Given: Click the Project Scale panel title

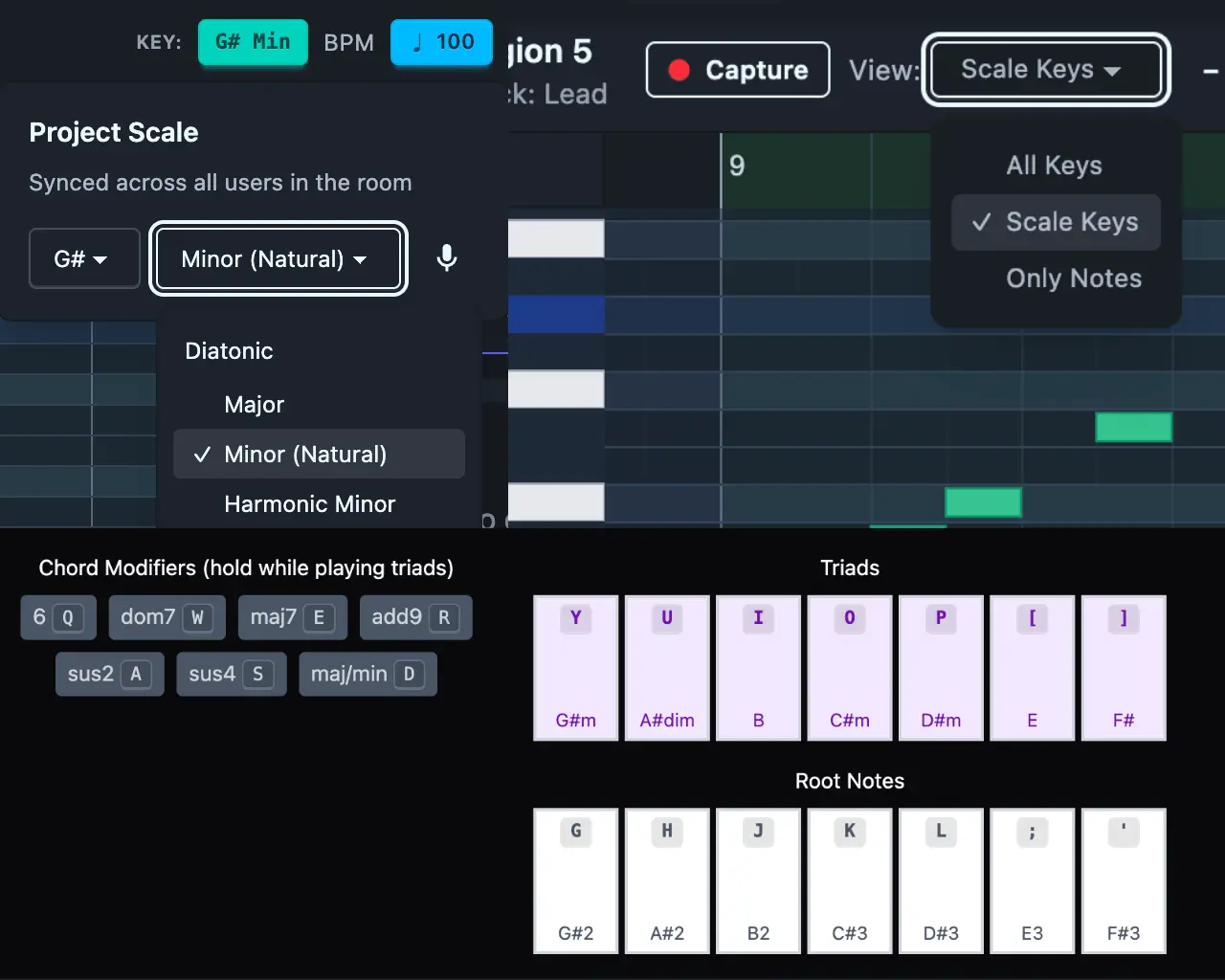Looking at the screenshot, I should point(114,132).
